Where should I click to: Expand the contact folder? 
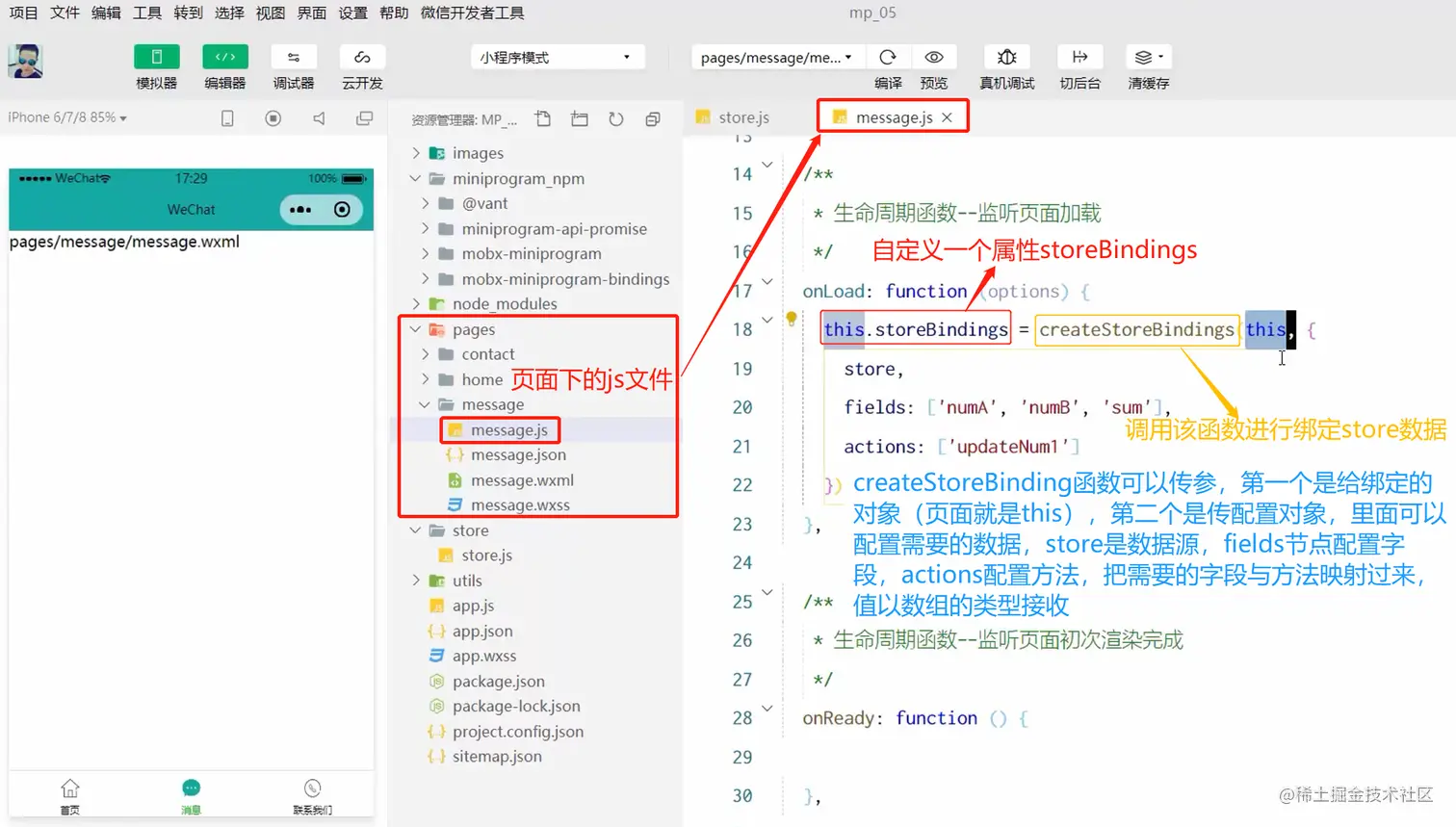point(426,354)
